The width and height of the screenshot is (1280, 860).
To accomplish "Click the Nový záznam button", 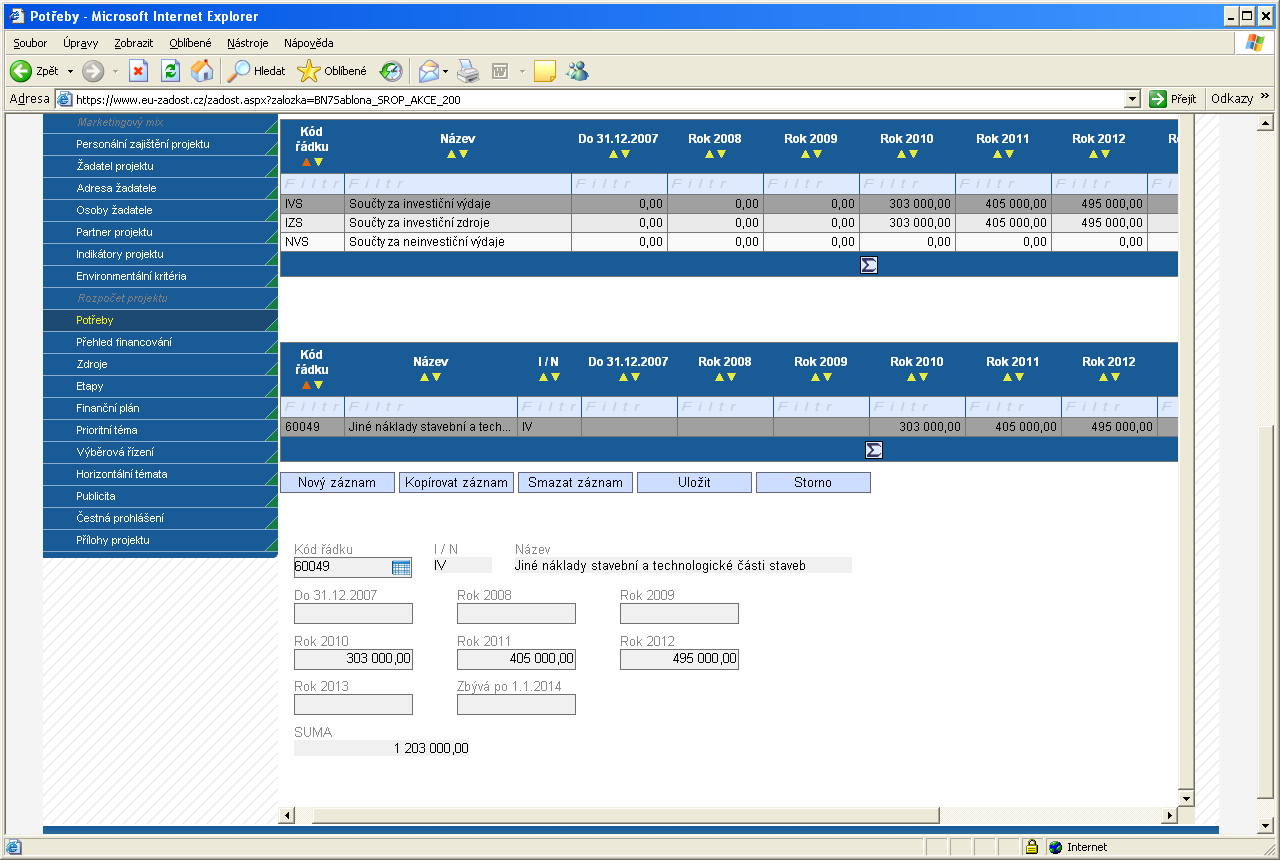I will pyautogui.click(x=337, y=483).
